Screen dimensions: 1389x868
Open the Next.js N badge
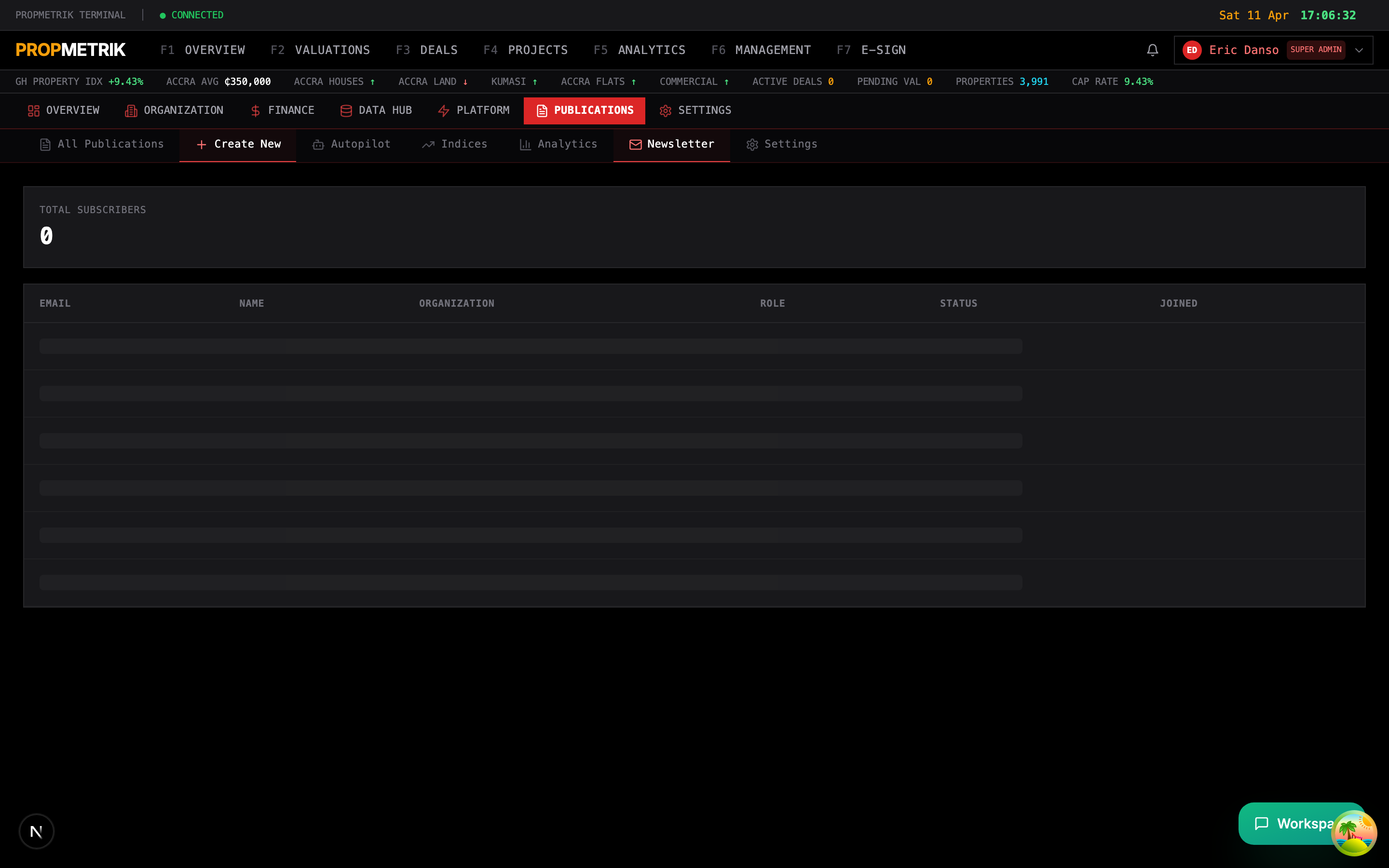click(36, 831)
